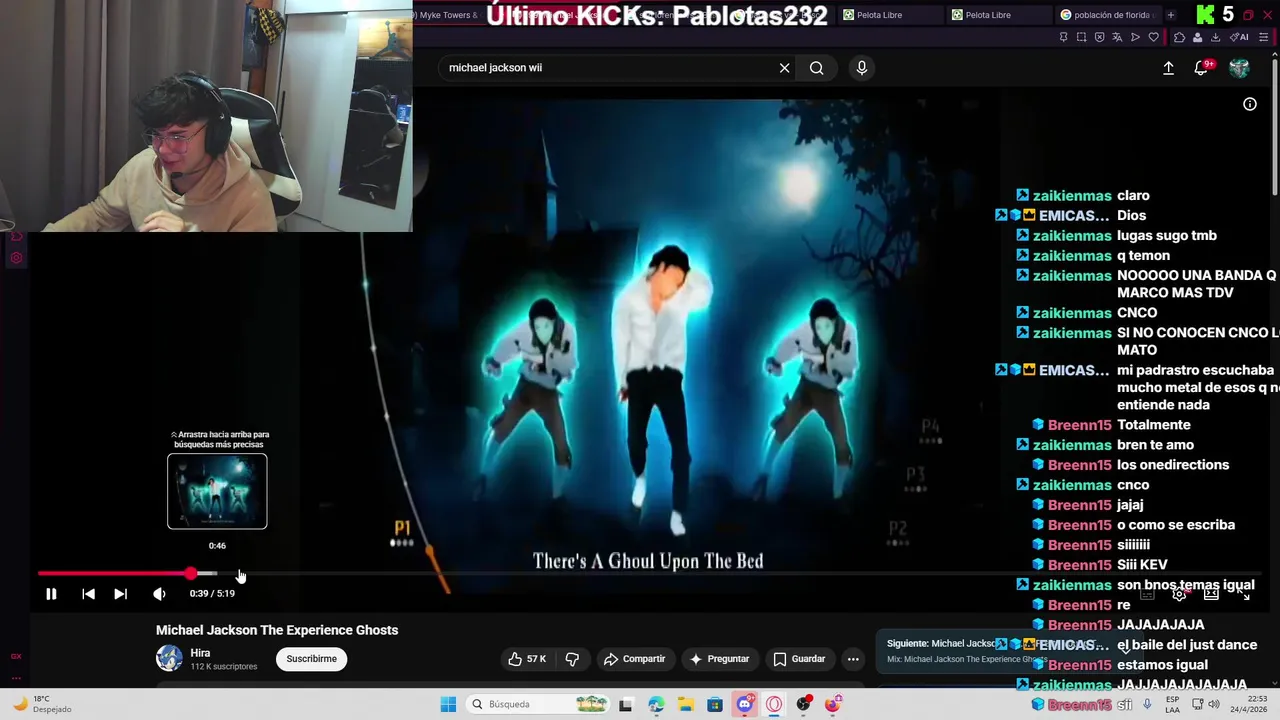Open the YouTube notifications bell

(1202, 68)
